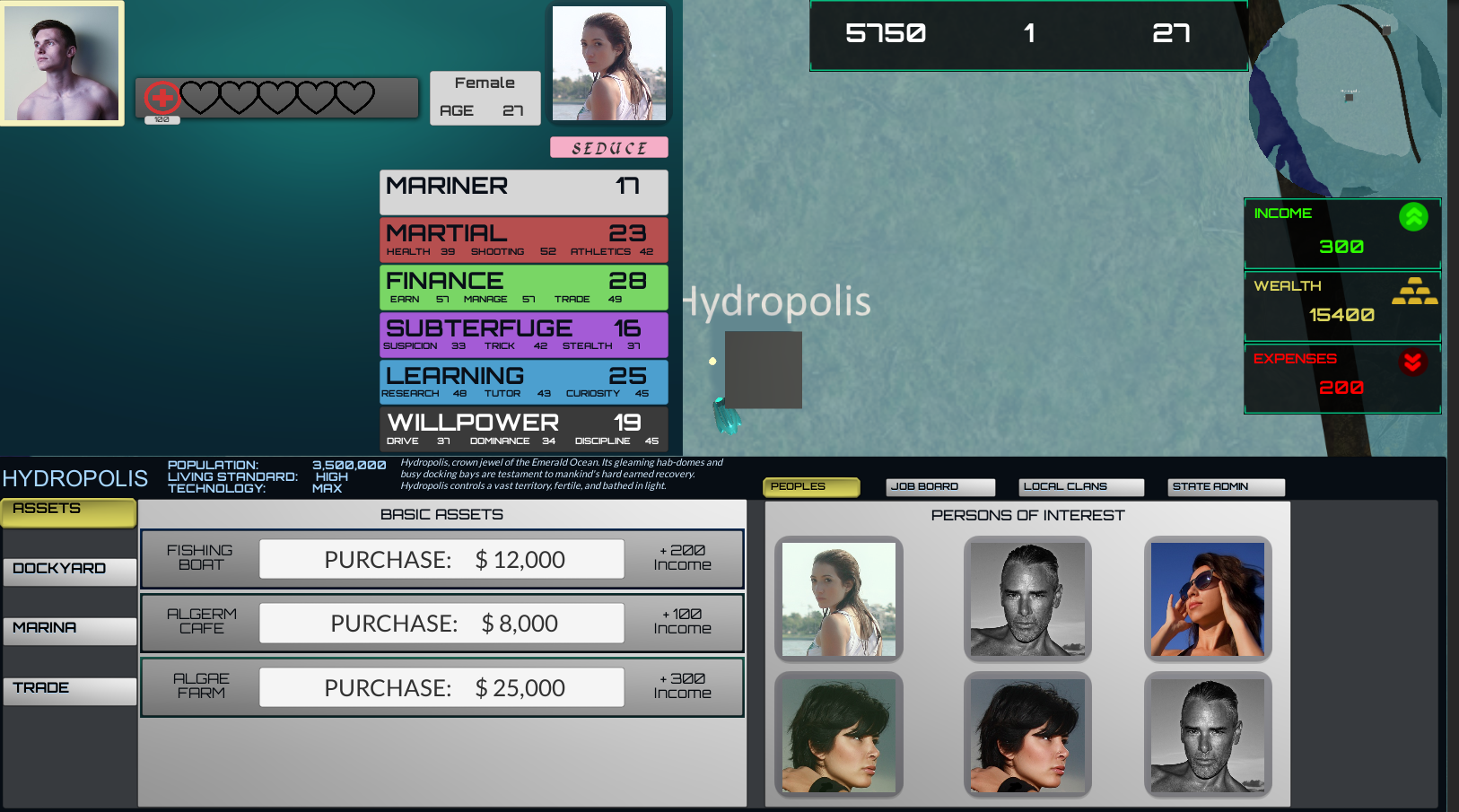
Task: Click the +300 Income algae farm label
Action: (x=683, y=686)
